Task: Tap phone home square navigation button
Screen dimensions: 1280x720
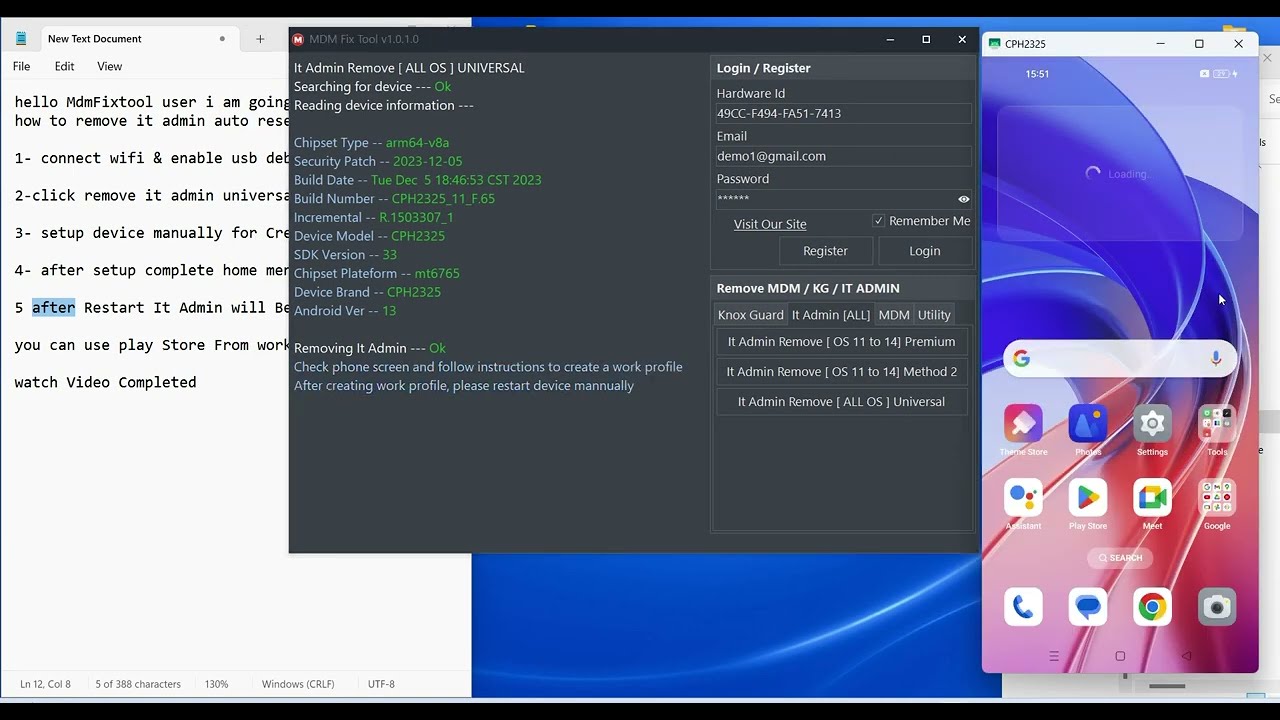Action: [1120, 656]
